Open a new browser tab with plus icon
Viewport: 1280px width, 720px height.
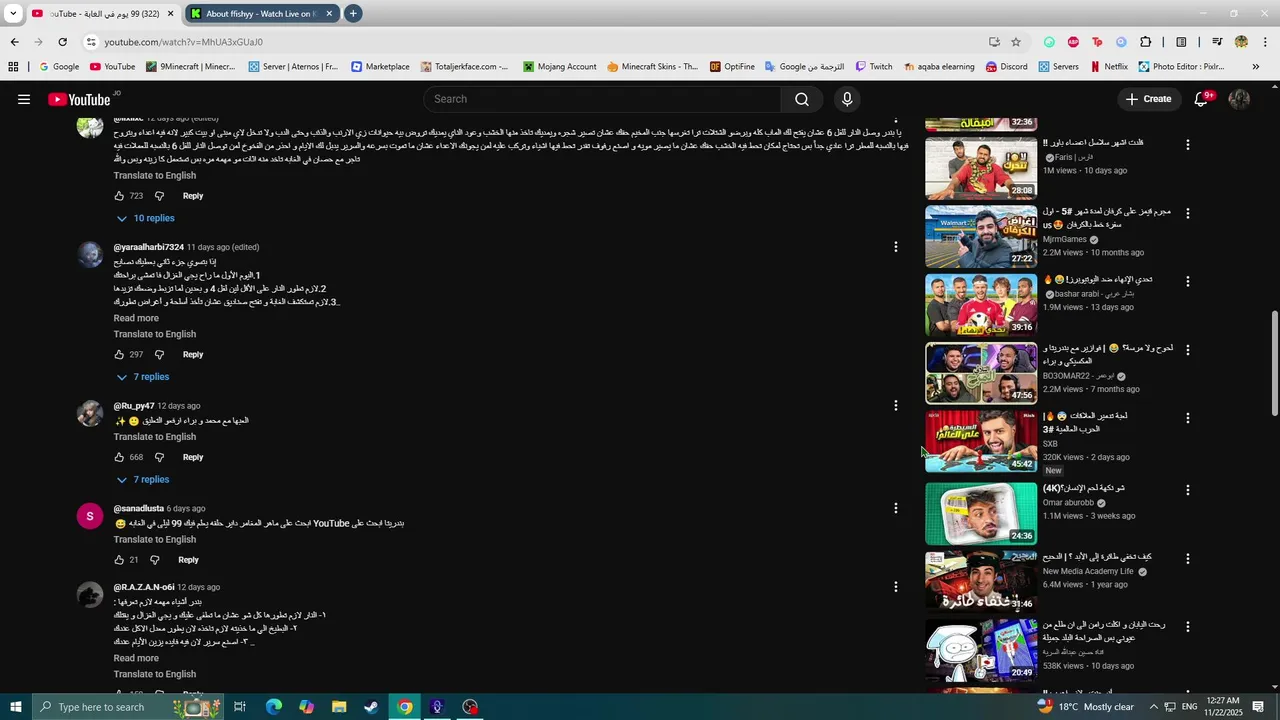pyautogui.click(x=353, y=14)
